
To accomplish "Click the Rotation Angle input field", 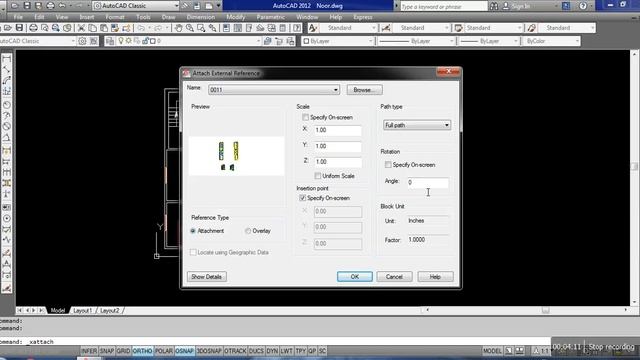I will click(427, 182).
